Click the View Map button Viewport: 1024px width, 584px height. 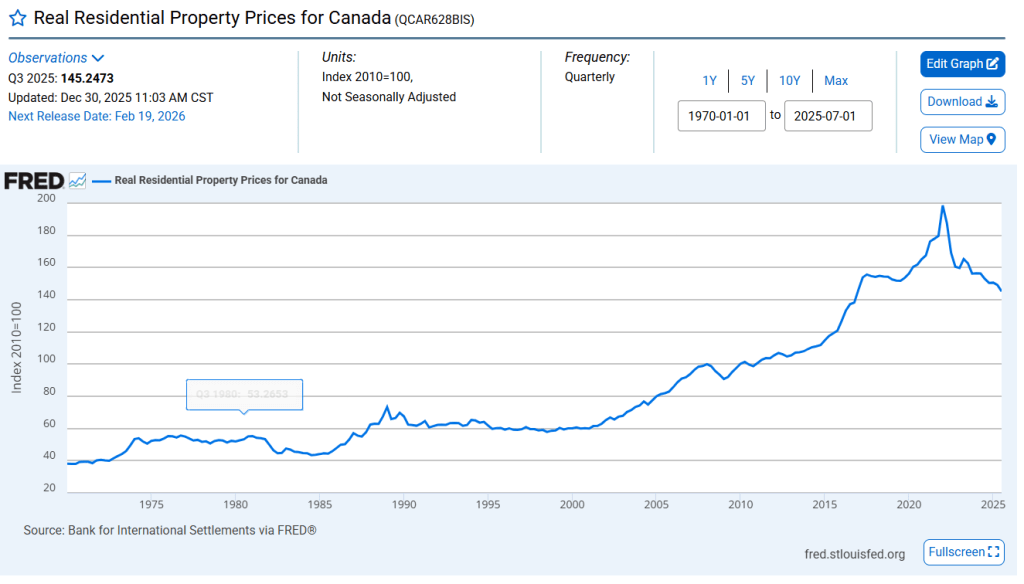(x=962, y=139)
